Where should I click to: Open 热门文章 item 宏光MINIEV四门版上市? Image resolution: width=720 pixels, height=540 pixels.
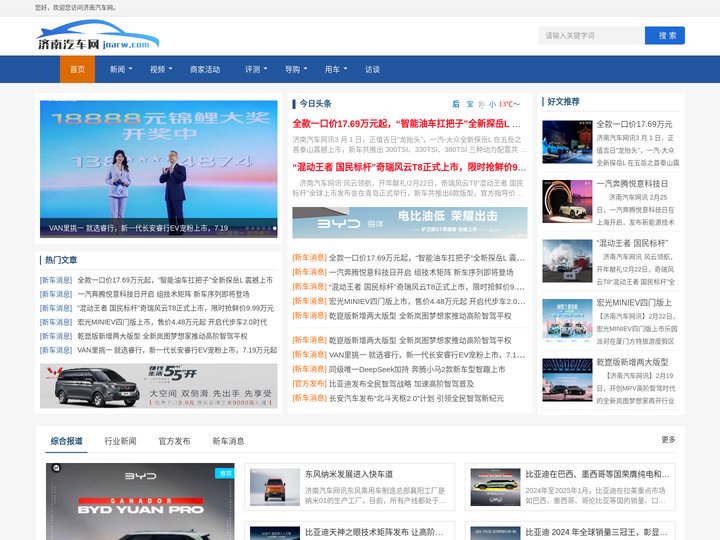click(x=172, y=322)
